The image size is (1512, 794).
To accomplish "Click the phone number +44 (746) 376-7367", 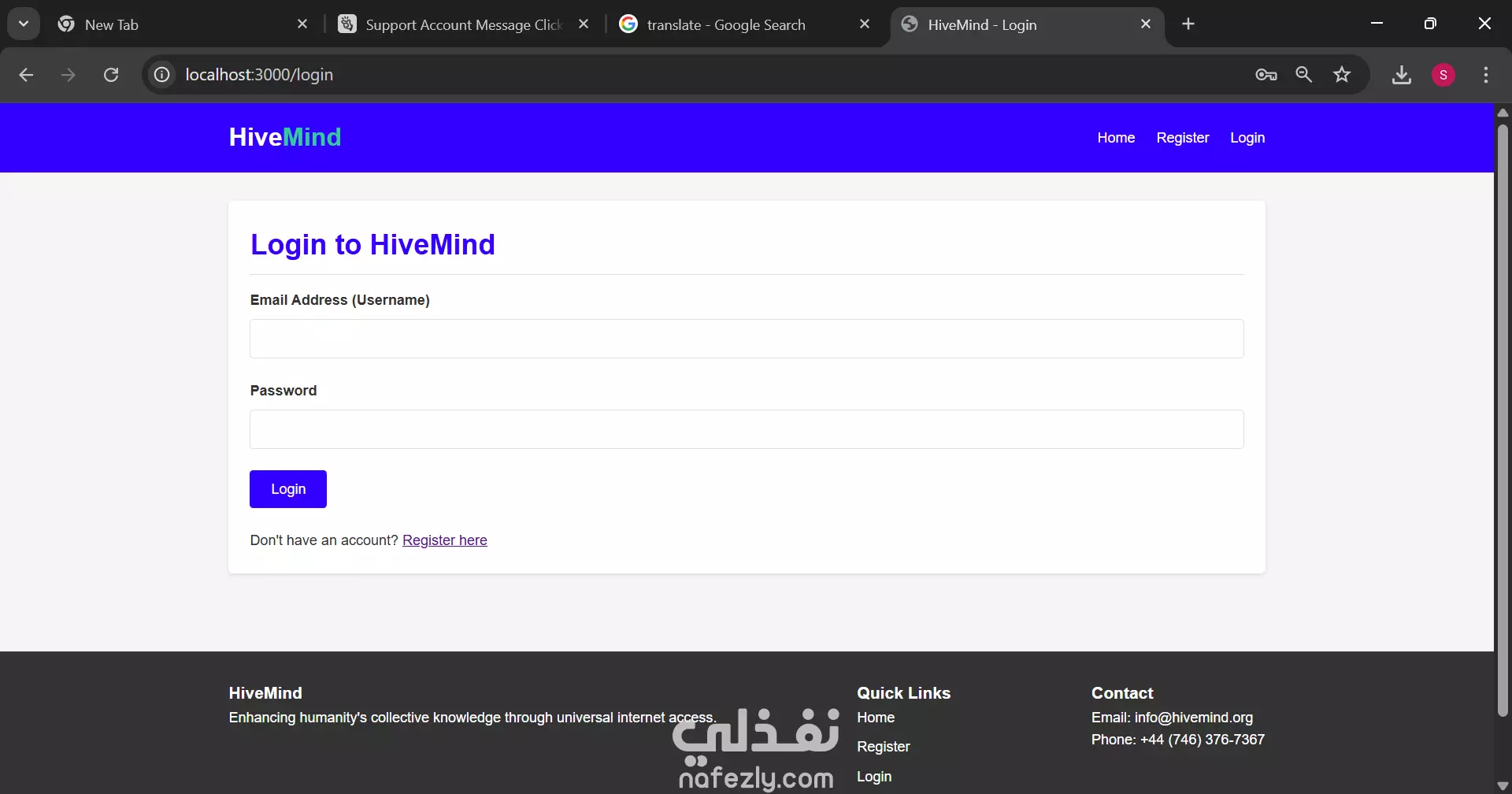I will pos(1203,740).
